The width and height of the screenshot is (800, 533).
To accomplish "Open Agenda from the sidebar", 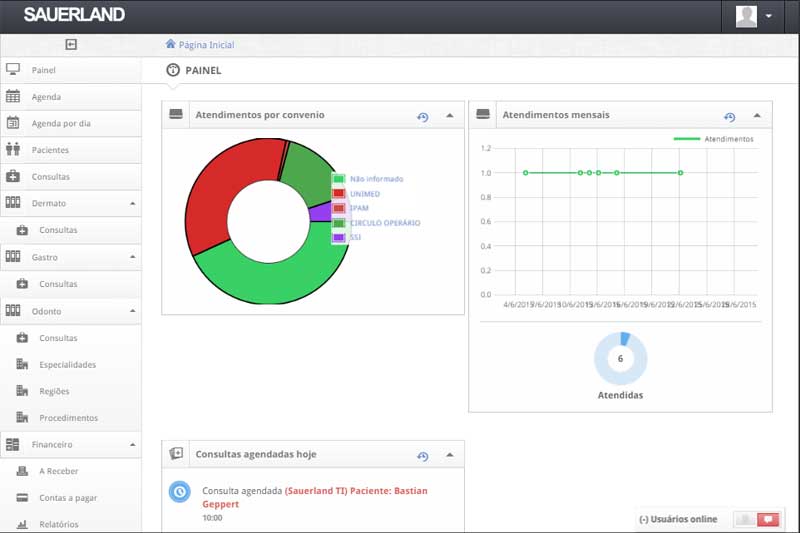I will pyautogui.click(x=71, y=96).
